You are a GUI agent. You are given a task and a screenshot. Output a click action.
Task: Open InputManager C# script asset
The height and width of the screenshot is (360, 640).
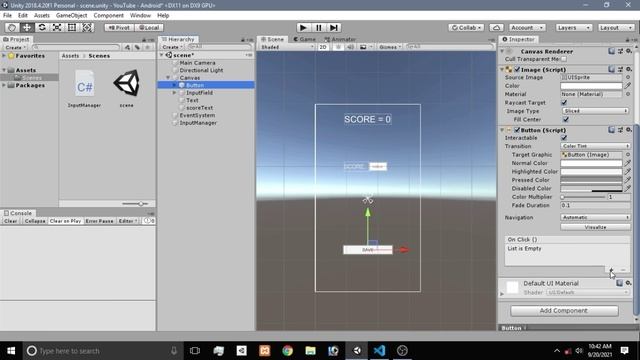coord(84,89)
